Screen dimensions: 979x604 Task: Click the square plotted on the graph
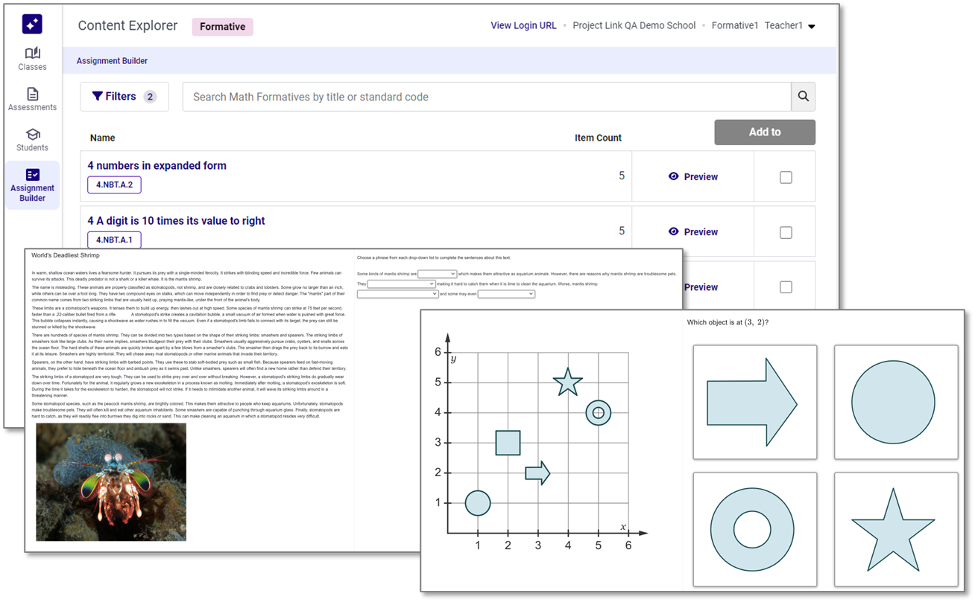[x=508, y=443]
